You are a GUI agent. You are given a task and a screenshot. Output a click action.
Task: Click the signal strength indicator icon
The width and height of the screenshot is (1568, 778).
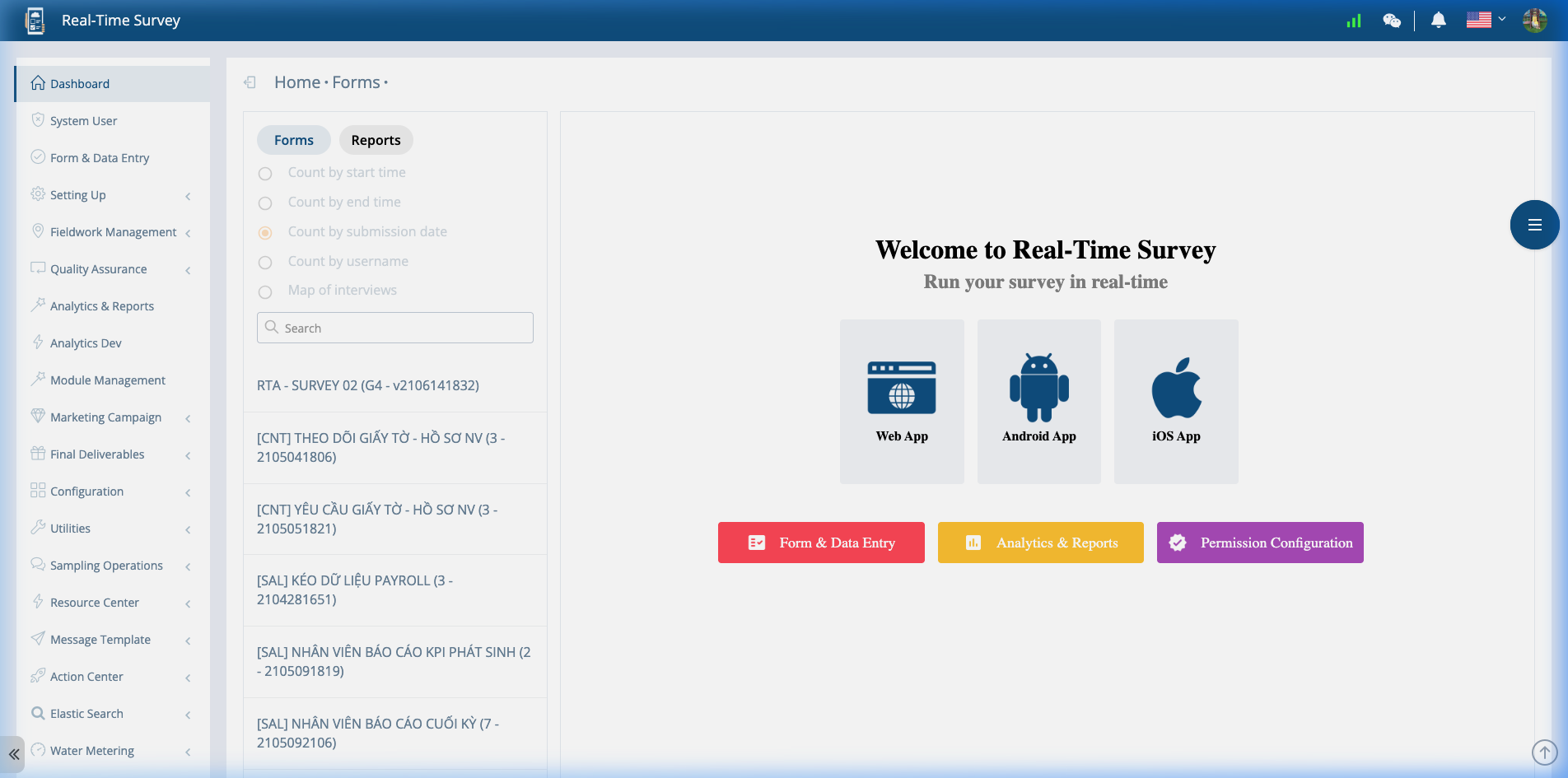(1353, 21)
